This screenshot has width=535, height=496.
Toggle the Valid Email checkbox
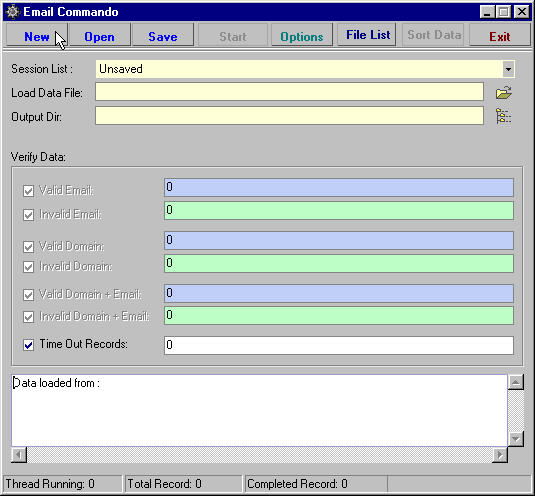point(28,191)
